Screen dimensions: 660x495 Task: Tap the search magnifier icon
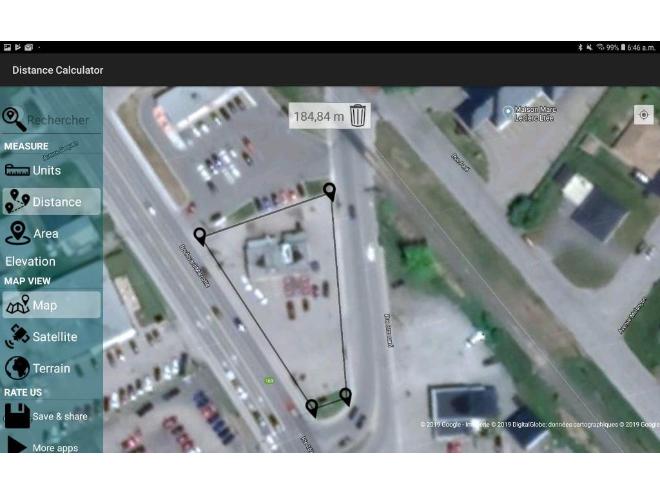[x=14, y=119]
